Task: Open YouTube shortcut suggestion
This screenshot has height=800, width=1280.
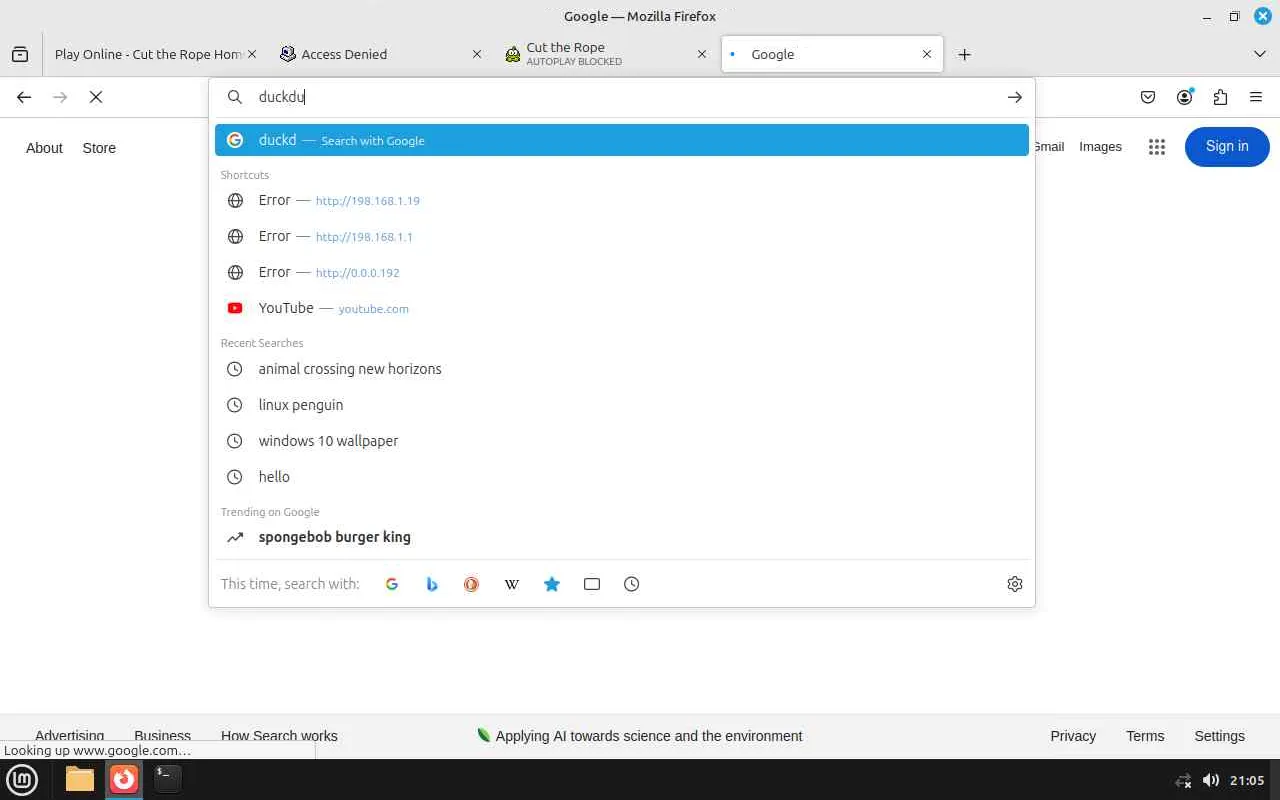Action: pos(622,308)
